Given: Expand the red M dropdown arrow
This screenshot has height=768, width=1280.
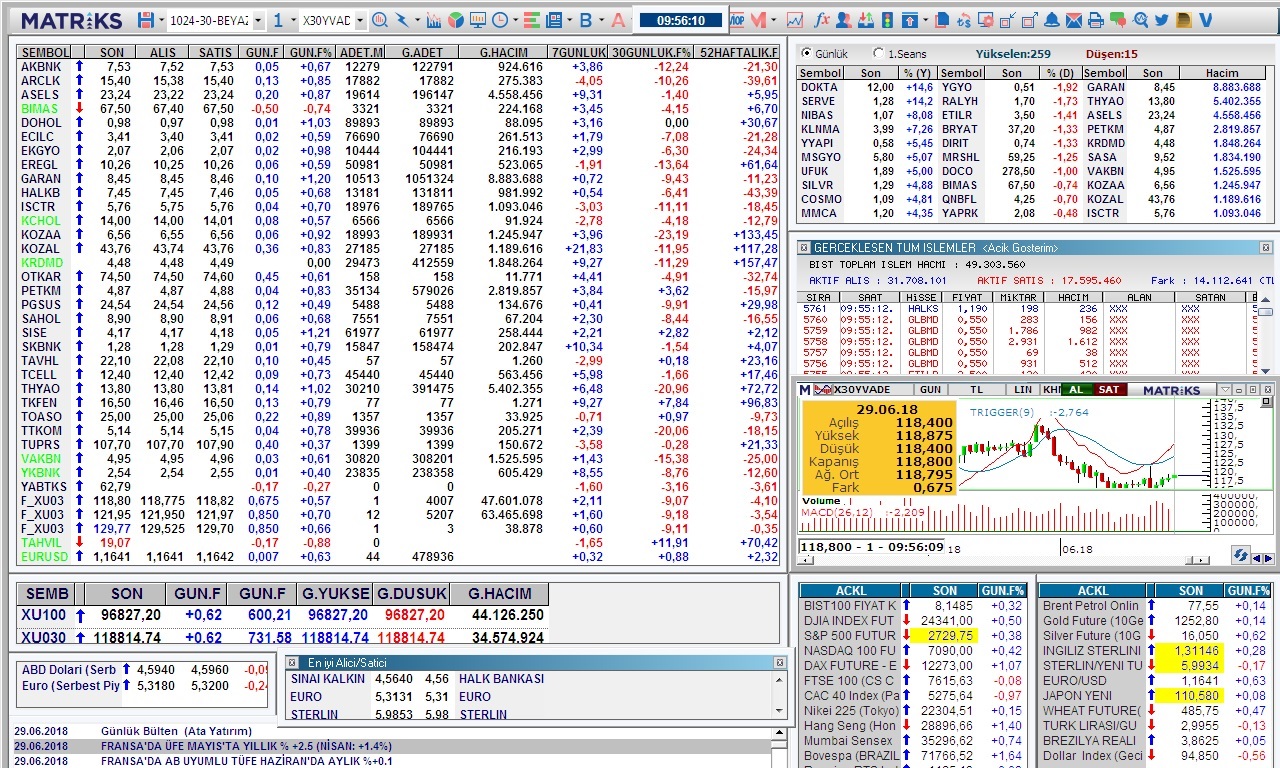Looking at the screenshot, I should tap(774, 20).
